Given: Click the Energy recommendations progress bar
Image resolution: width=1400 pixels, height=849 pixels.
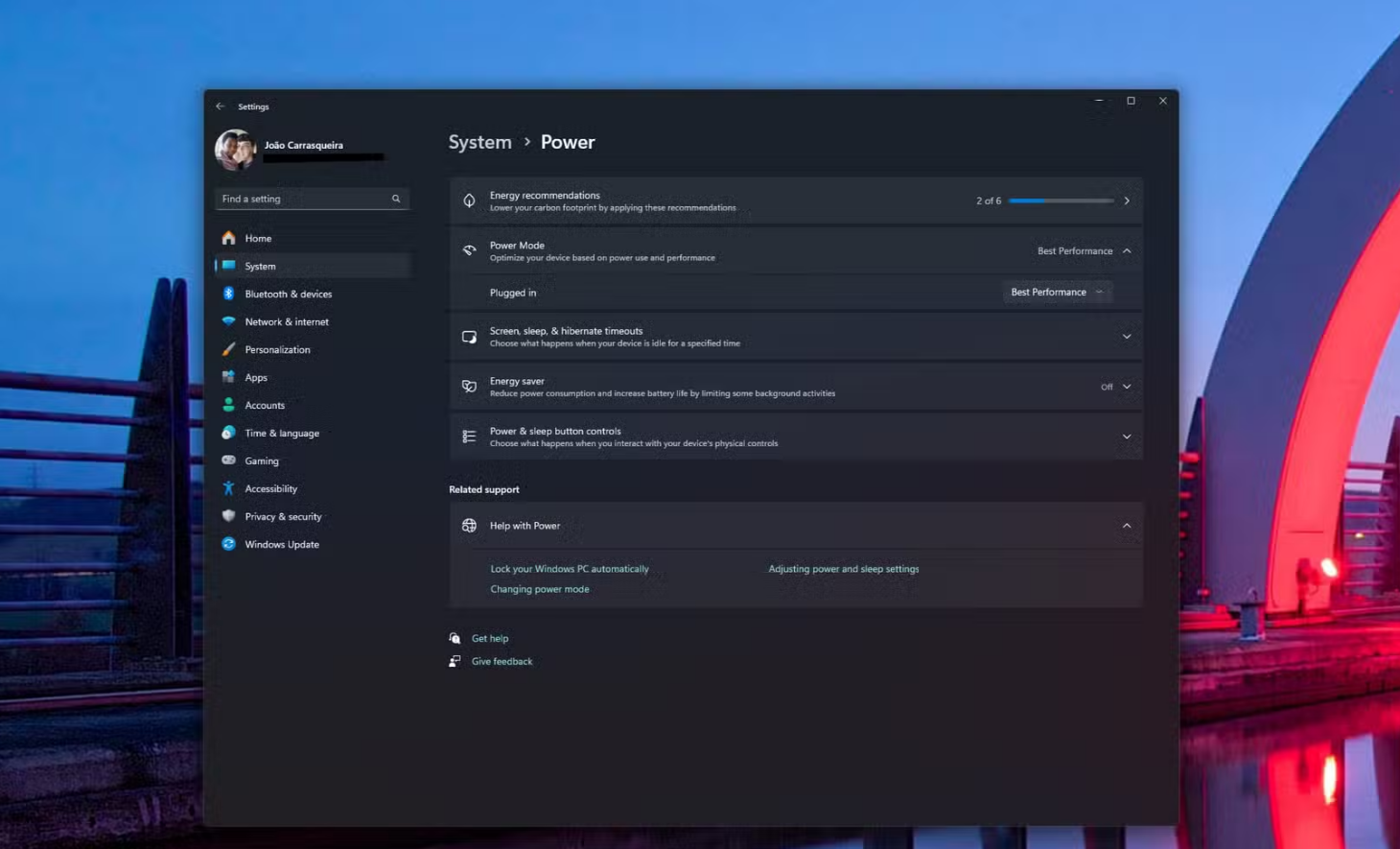Looking at the screenshot, I should [1061, 200].
